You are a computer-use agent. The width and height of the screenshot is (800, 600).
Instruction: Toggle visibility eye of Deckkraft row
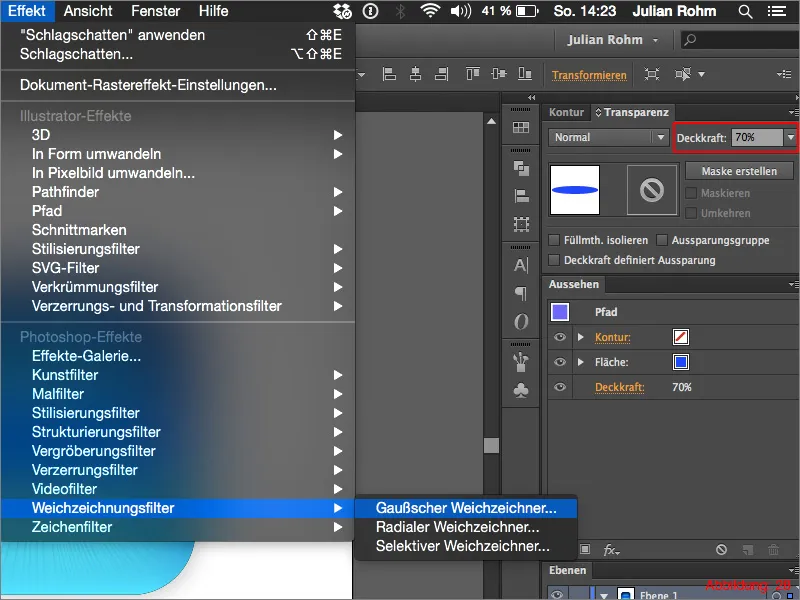coord(560,387)
